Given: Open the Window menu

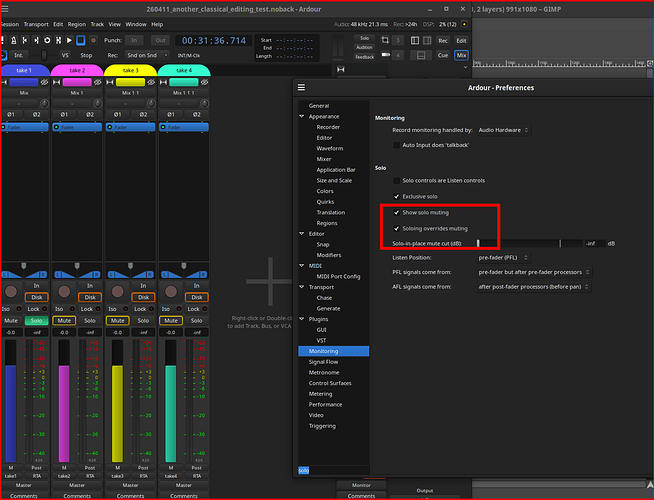Looking at the screenshot, I should point(136,24).
